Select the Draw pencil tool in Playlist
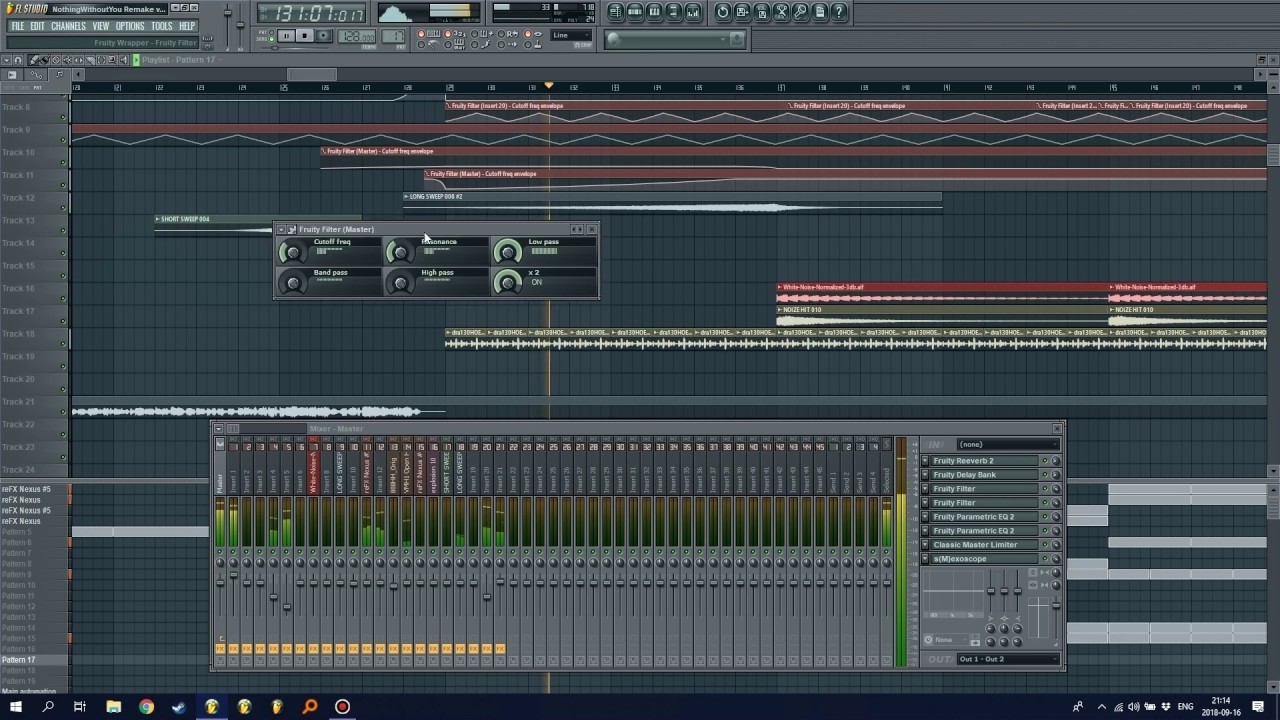Screen dimensions: 1280x720 34,60
